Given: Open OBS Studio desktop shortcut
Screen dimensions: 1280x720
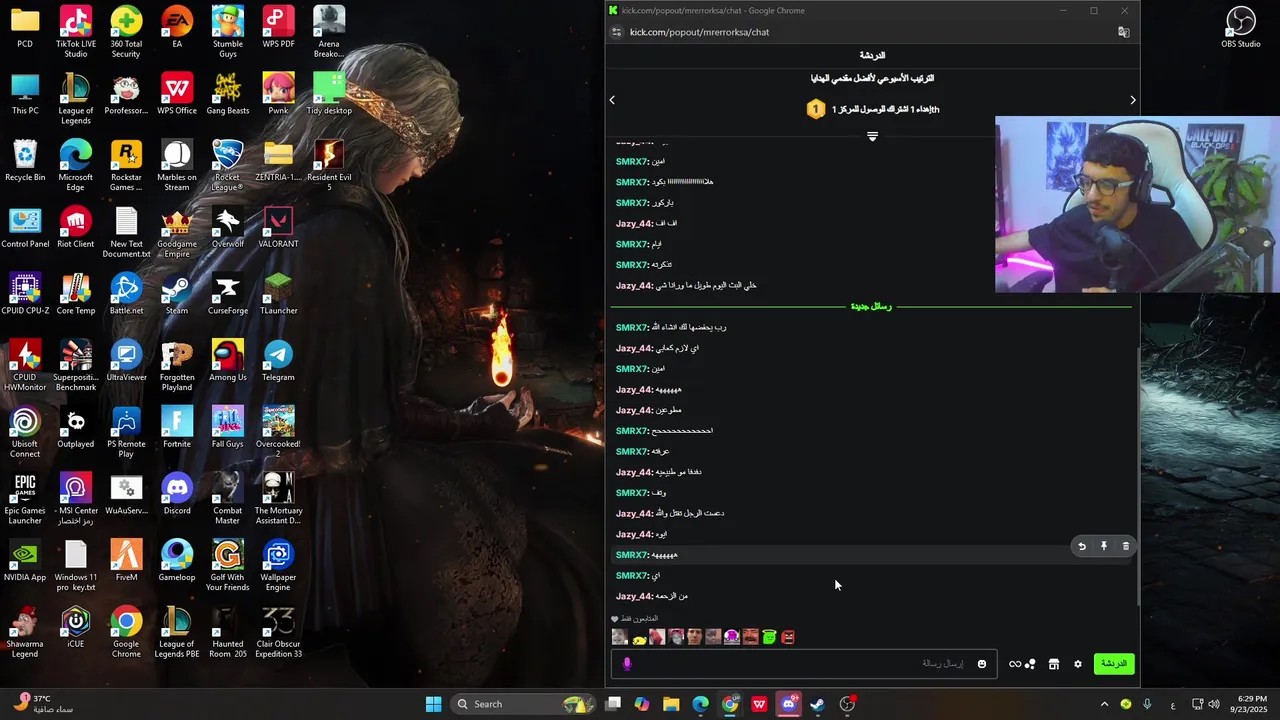Looking at the screenshot, I should point(1241,27).
